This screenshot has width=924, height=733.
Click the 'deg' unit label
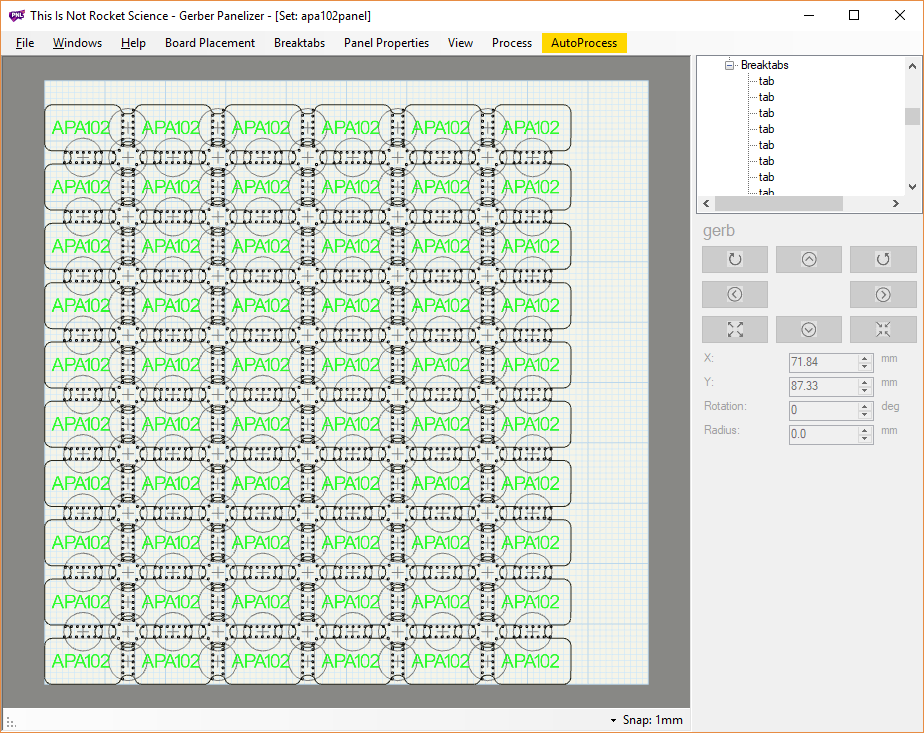(890, 407)
